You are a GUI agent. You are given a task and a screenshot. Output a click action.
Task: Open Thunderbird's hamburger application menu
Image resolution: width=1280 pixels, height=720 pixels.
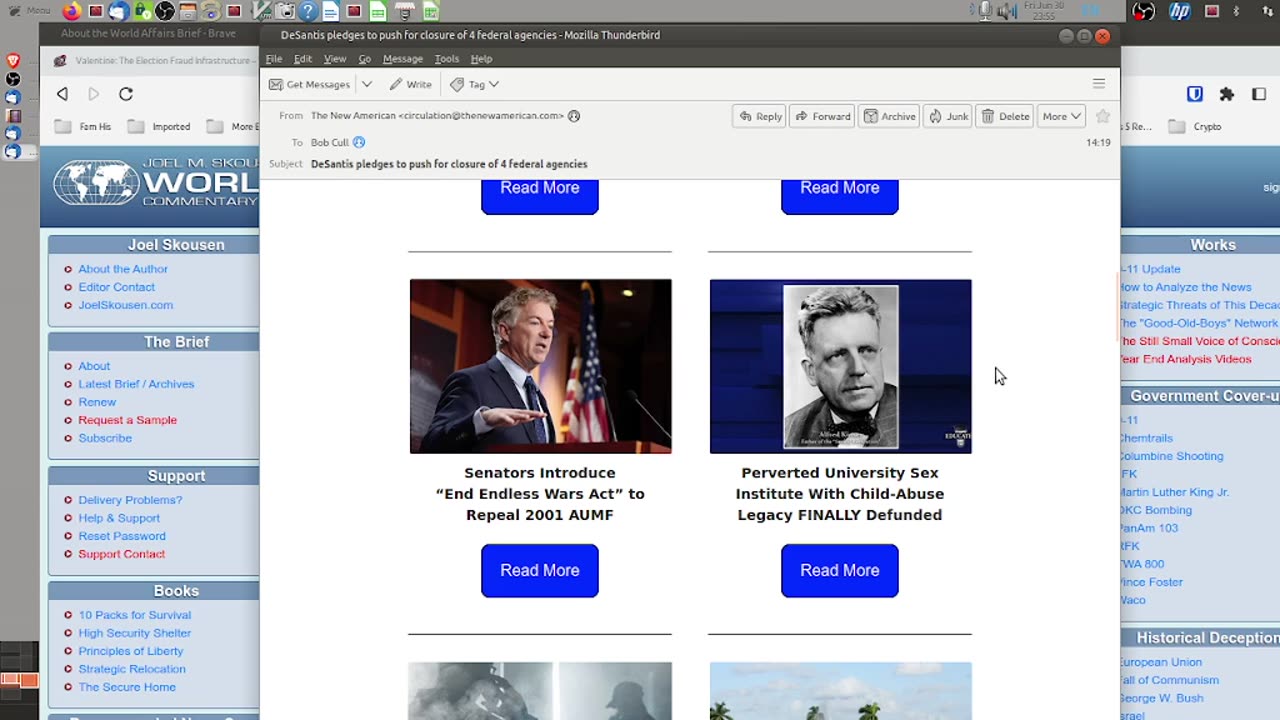point(1099,84)
